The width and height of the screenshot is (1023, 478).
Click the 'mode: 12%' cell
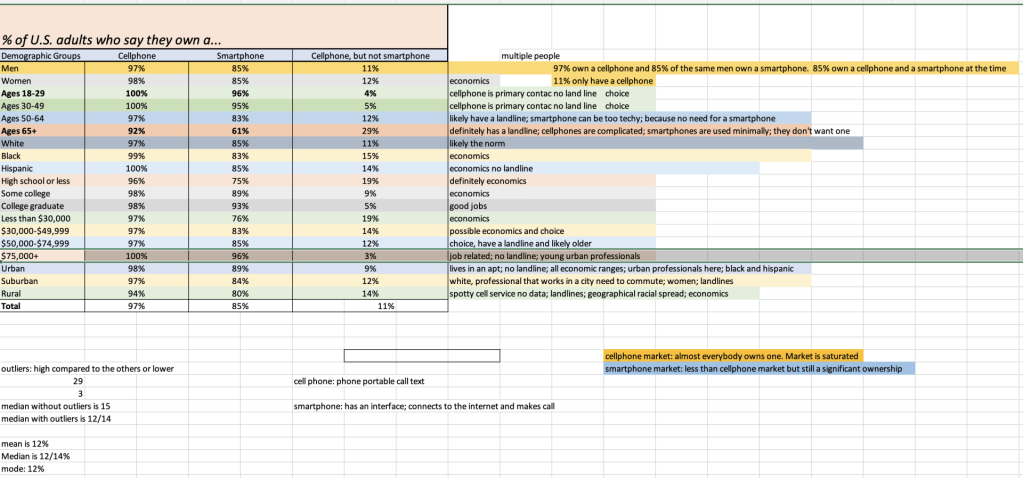pos(23,468)
